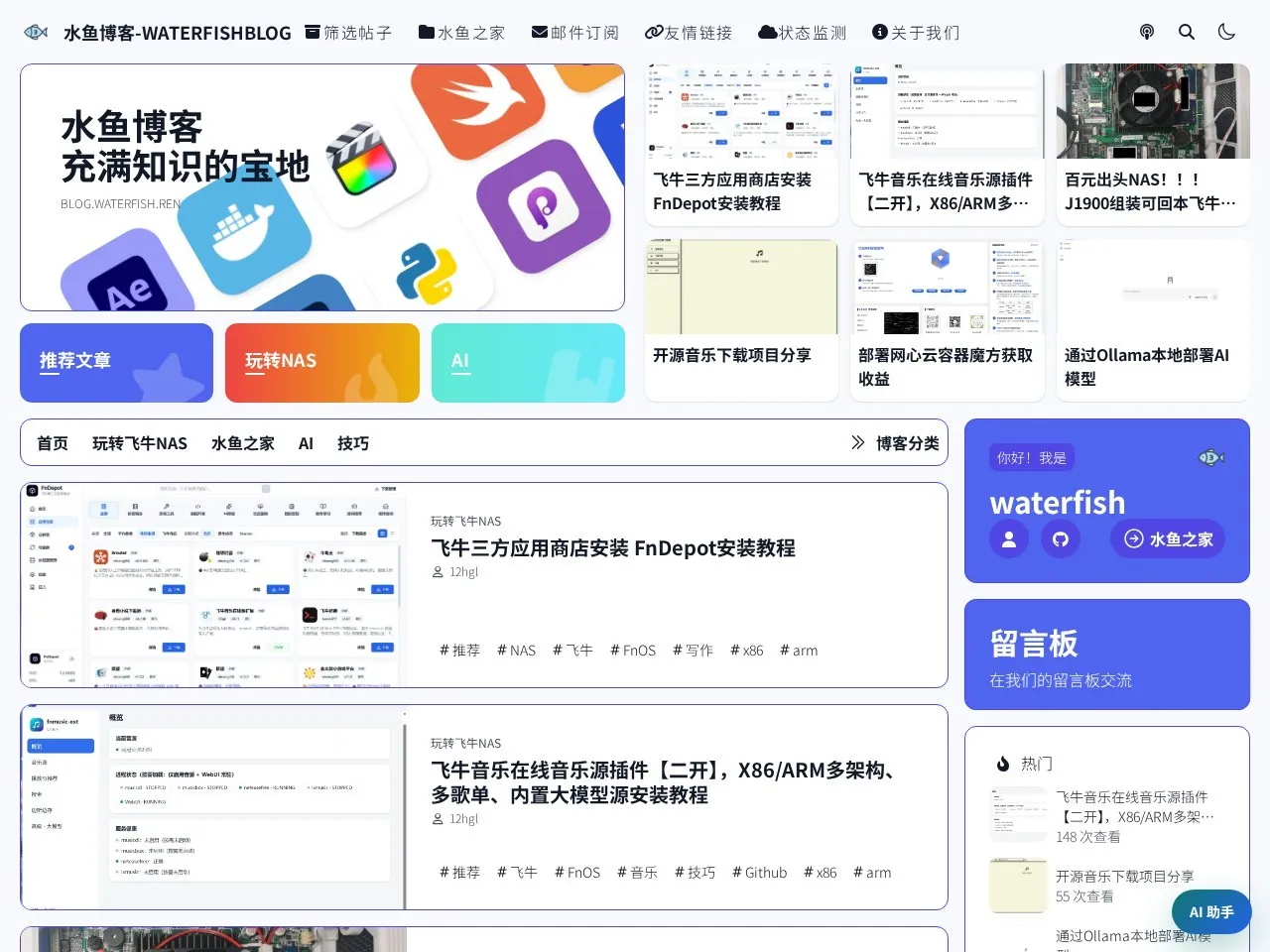Viewport: 1270px width, 952px height.
Task: Click the #写作 tag
Action: [693, 651]
